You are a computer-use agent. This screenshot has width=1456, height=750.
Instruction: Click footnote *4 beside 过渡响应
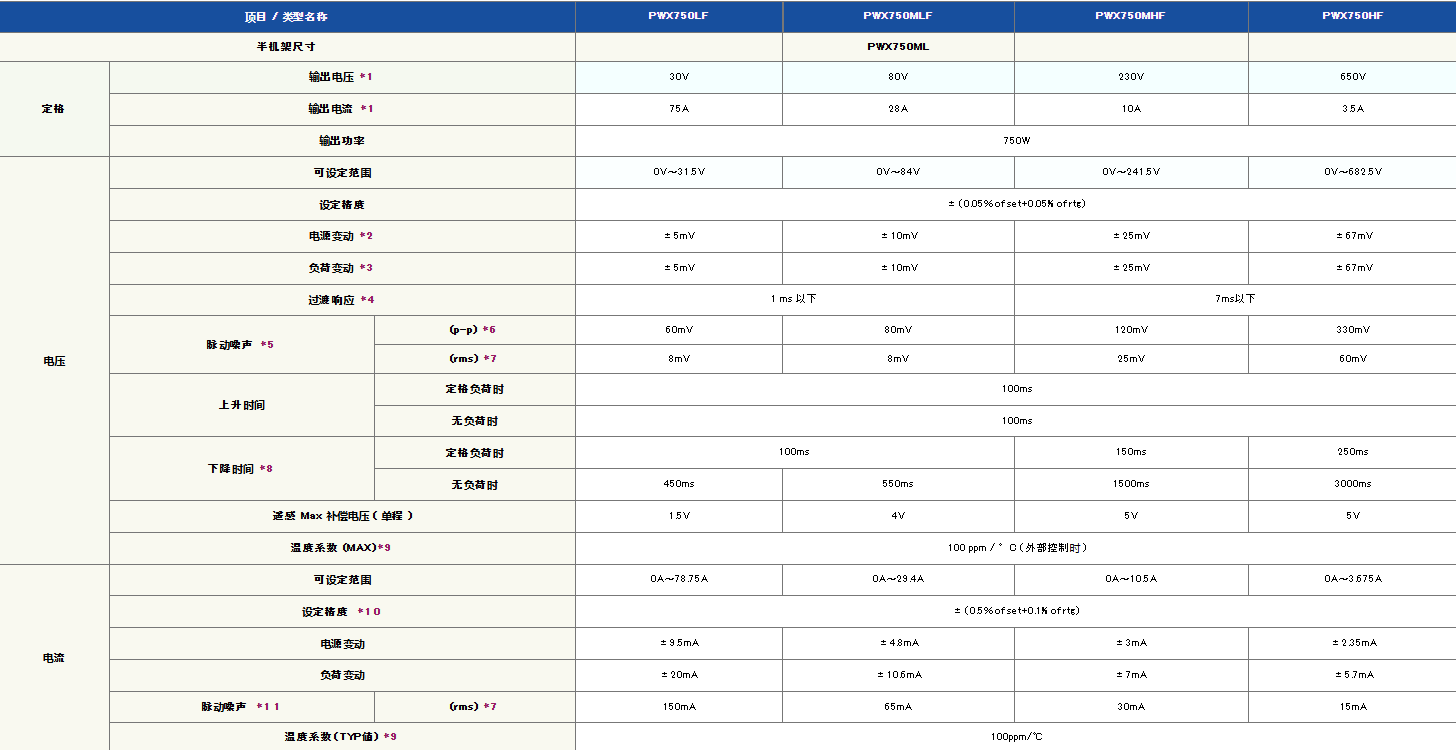pos(367,300)
